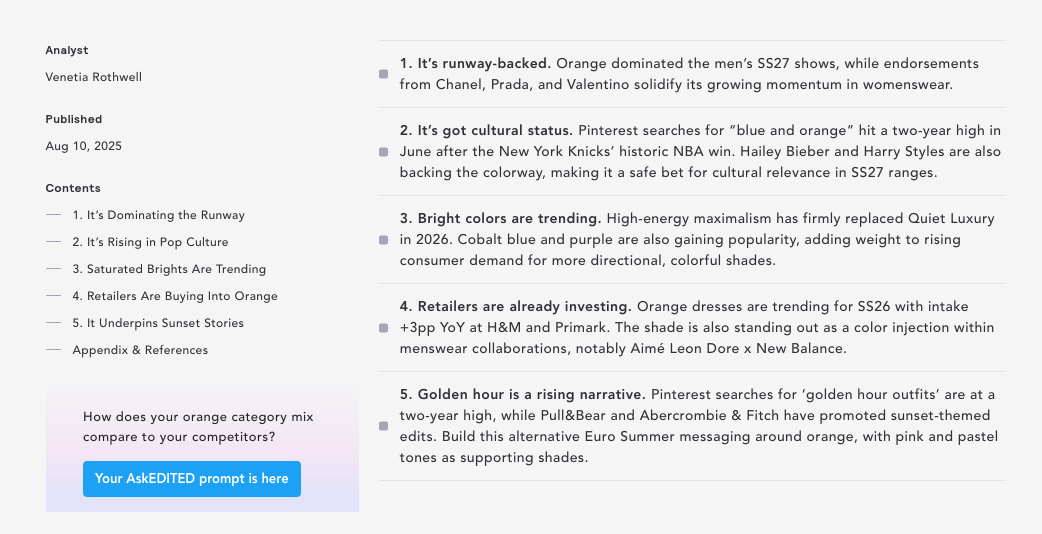
Task: Click the dash line before "1. It's Dominating the Runway"
Action: 53,215
